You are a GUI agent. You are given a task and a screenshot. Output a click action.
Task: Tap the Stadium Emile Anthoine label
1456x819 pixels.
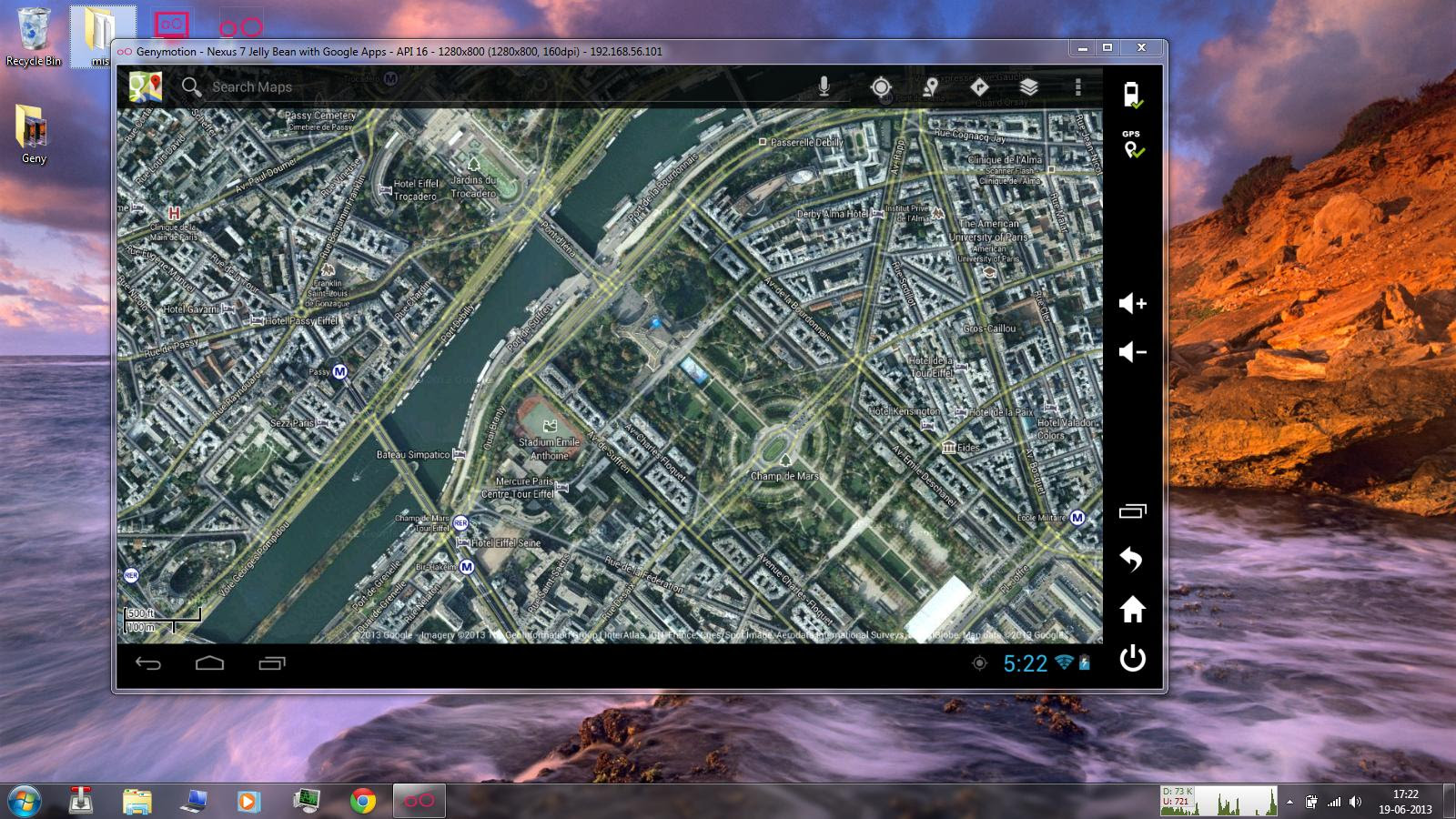(549, 449)
